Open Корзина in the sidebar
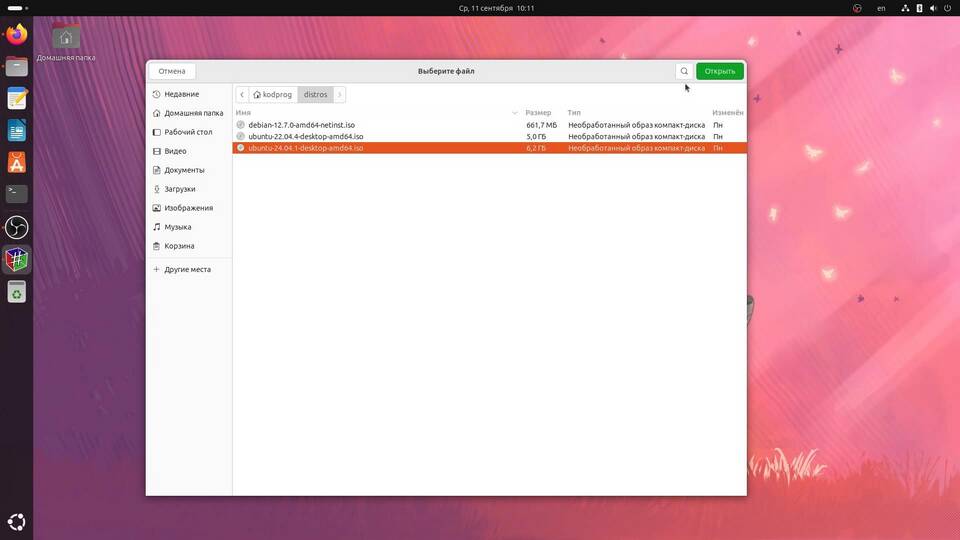Viewport: 960px width, 540px height. coord(179,246)
